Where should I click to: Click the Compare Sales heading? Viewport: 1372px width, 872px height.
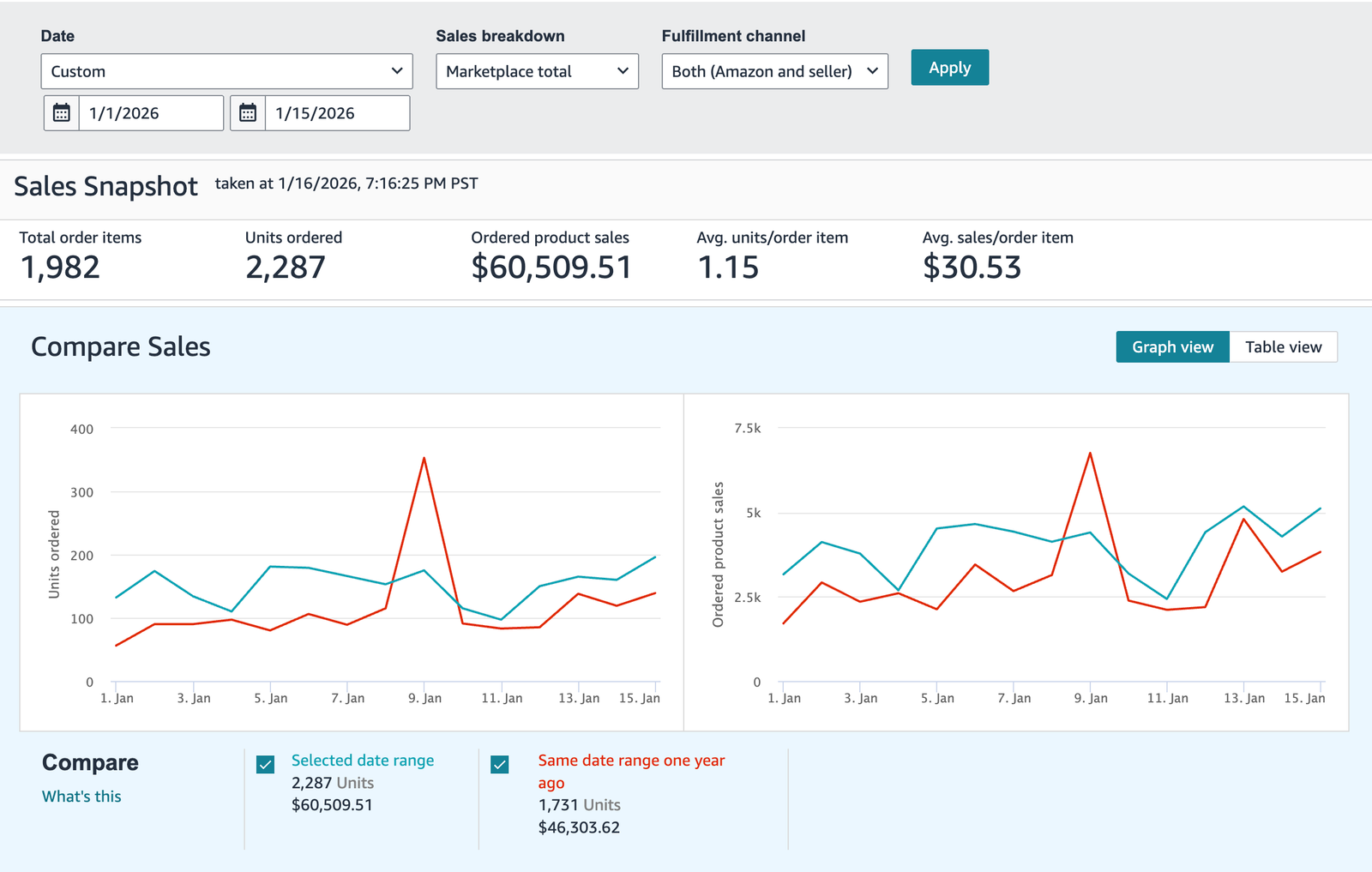point(121,346)
